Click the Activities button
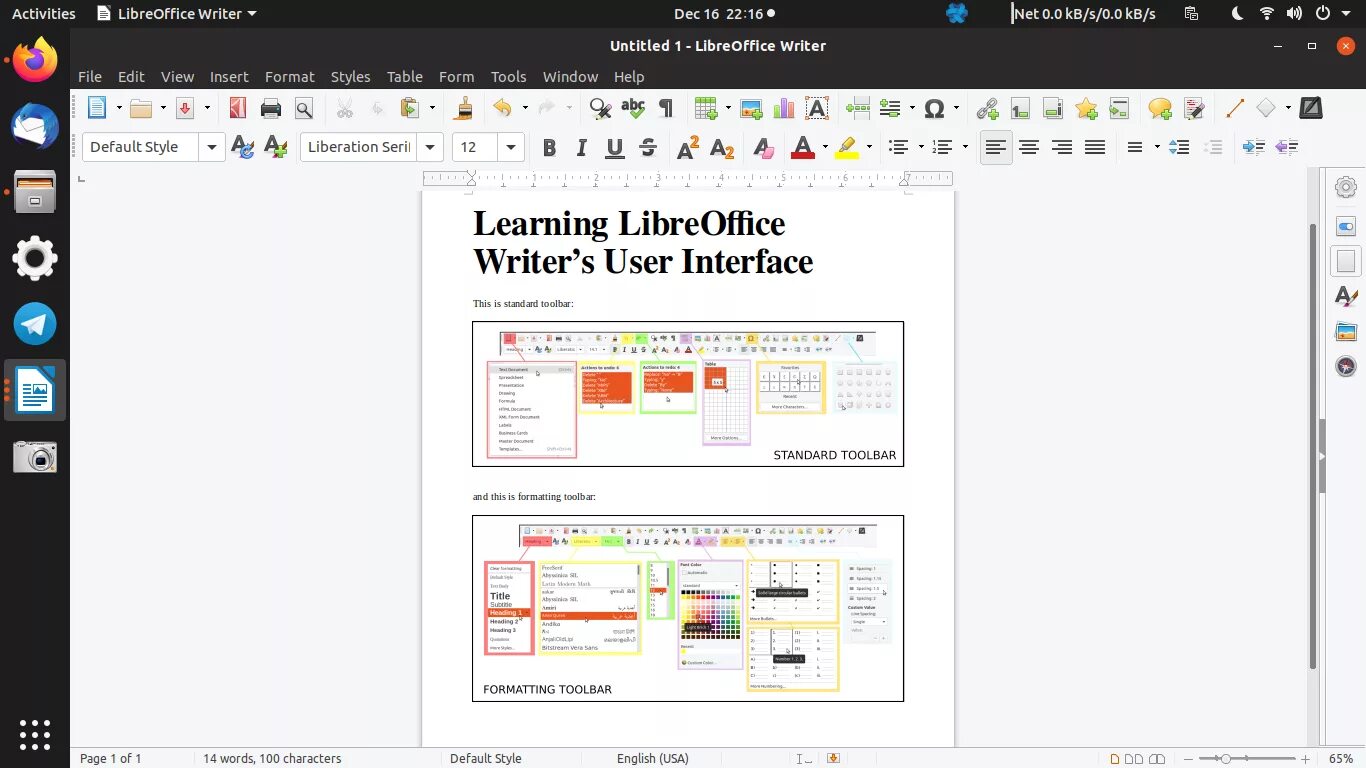 tap(43, 14)
